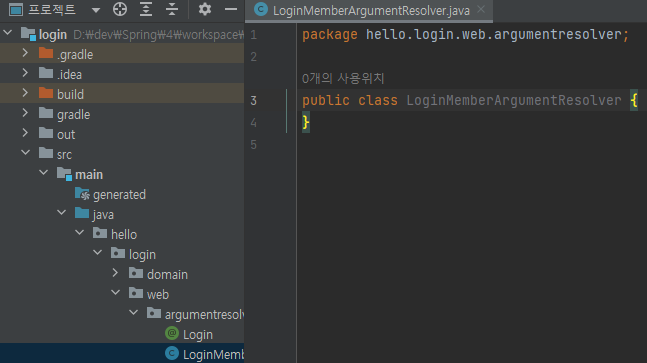
Task: Open the Project view dropdown arrow
Action: click(x=96, y=10)
